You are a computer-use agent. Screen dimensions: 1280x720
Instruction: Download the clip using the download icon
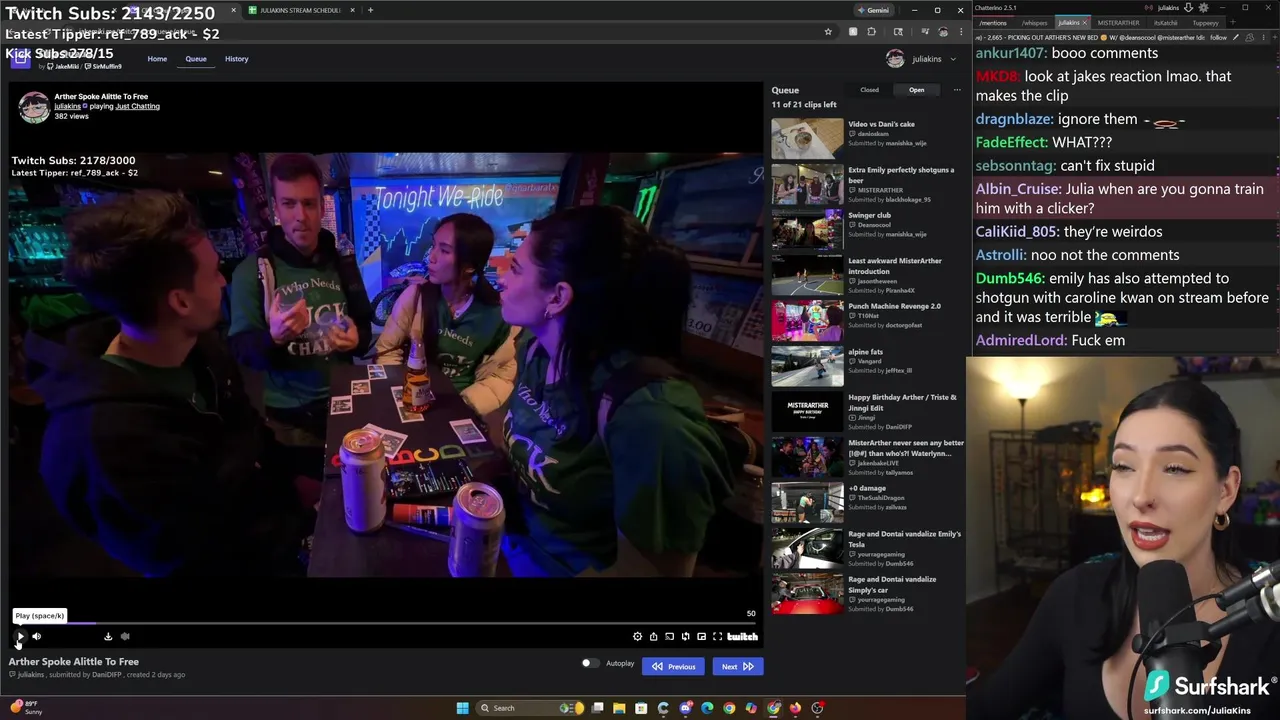click(x=108, y=636)
